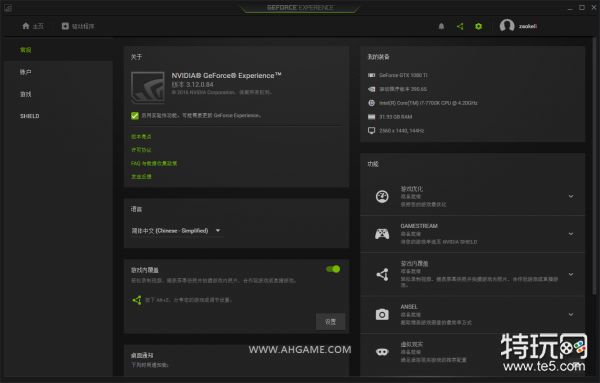Expand the in-game overlay feature row

coord(571,274)
